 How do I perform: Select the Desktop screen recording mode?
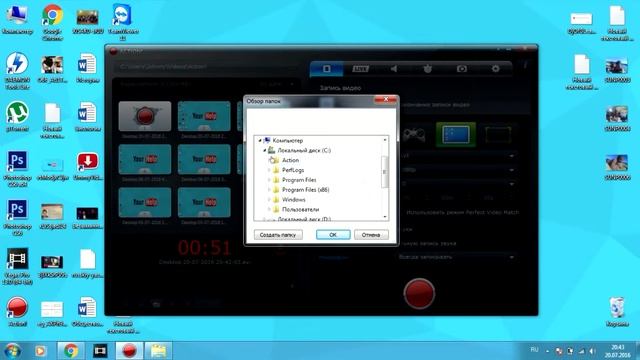pos(456,135)
